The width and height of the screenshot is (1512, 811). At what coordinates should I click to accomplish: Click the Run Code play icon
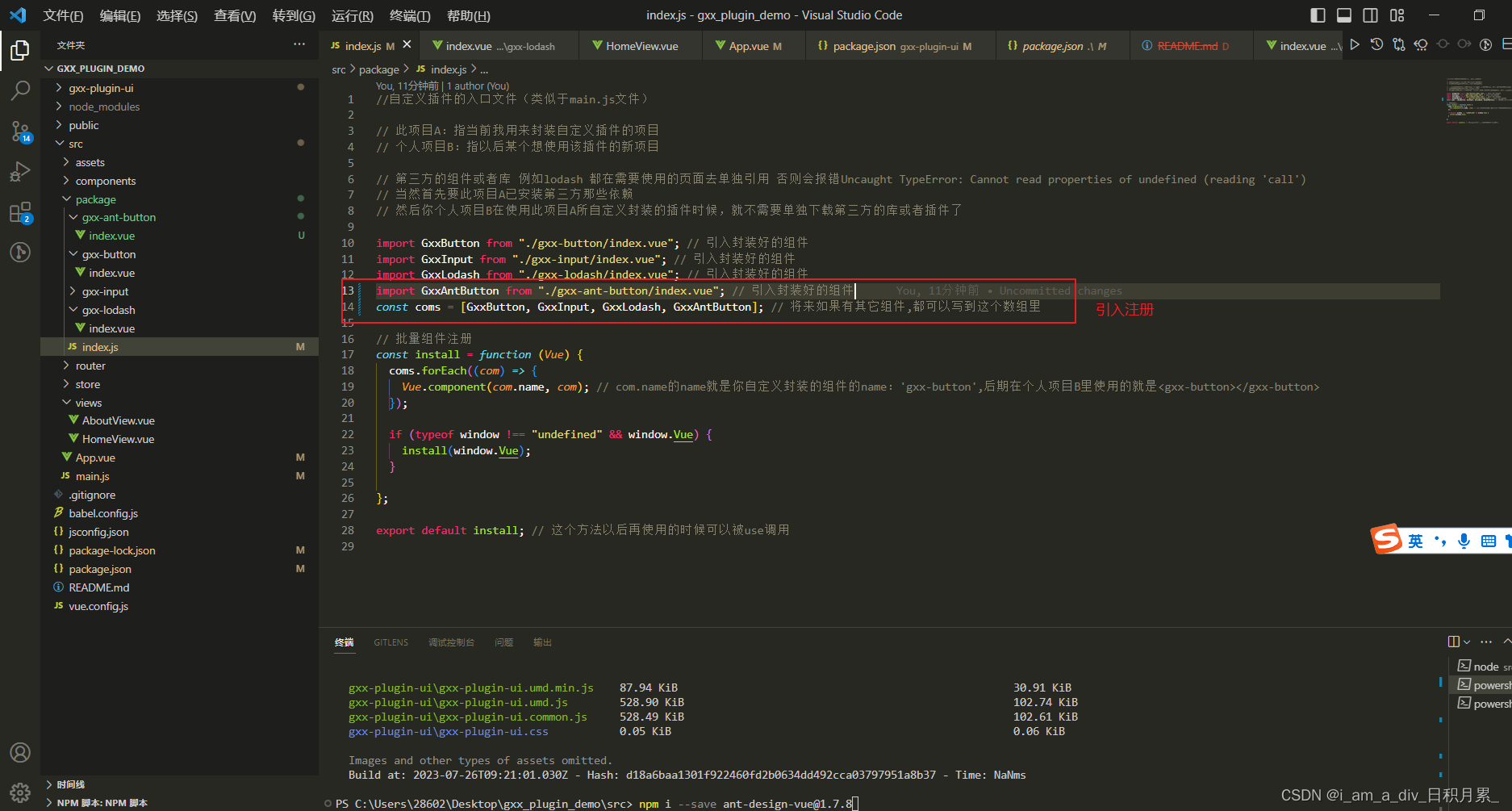click(x=1355, y=45)
